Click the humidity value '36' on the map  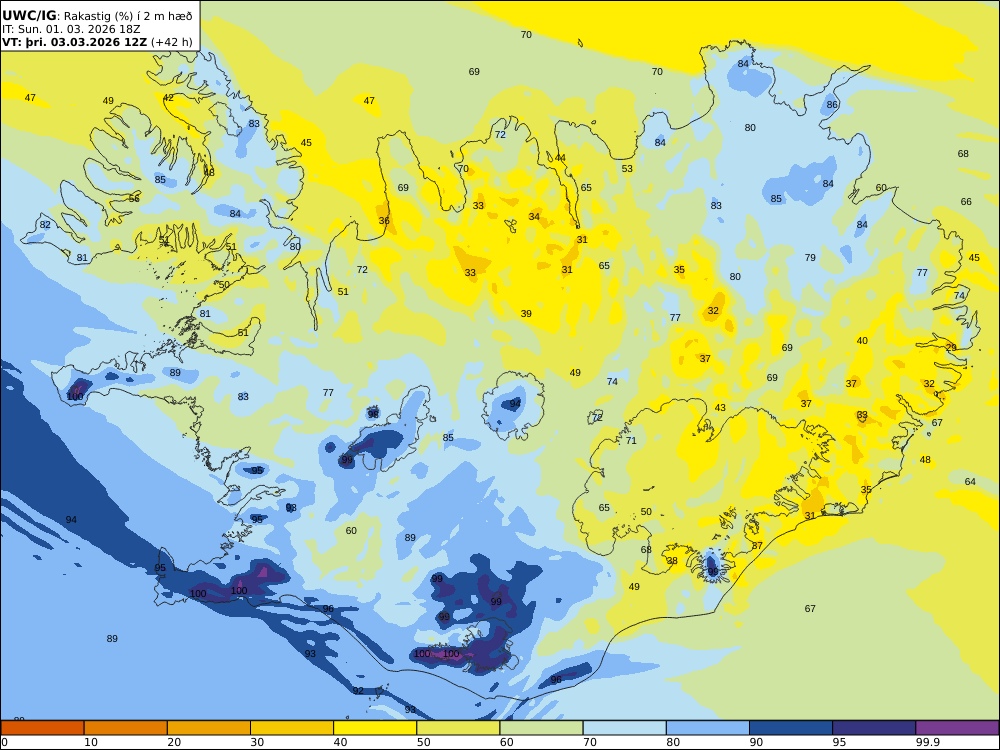coord(384,221)
